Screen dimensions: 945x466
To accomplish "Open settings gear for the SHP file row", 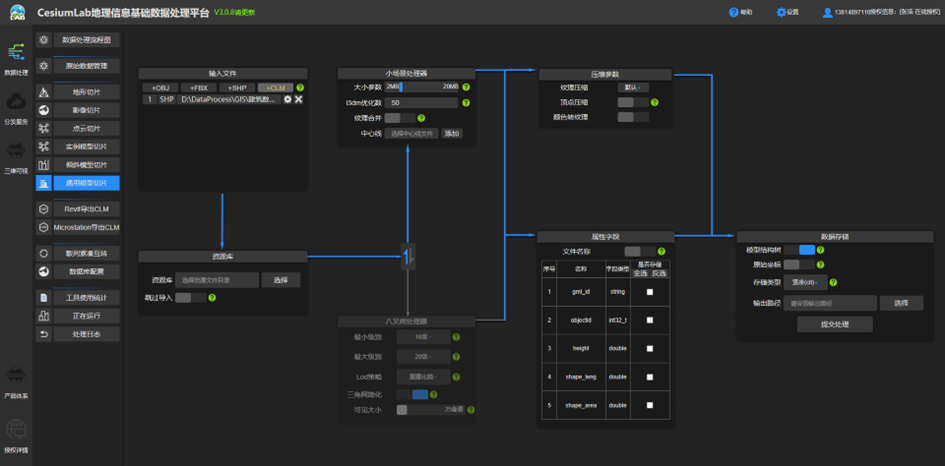I will click(x=287, y=99).
